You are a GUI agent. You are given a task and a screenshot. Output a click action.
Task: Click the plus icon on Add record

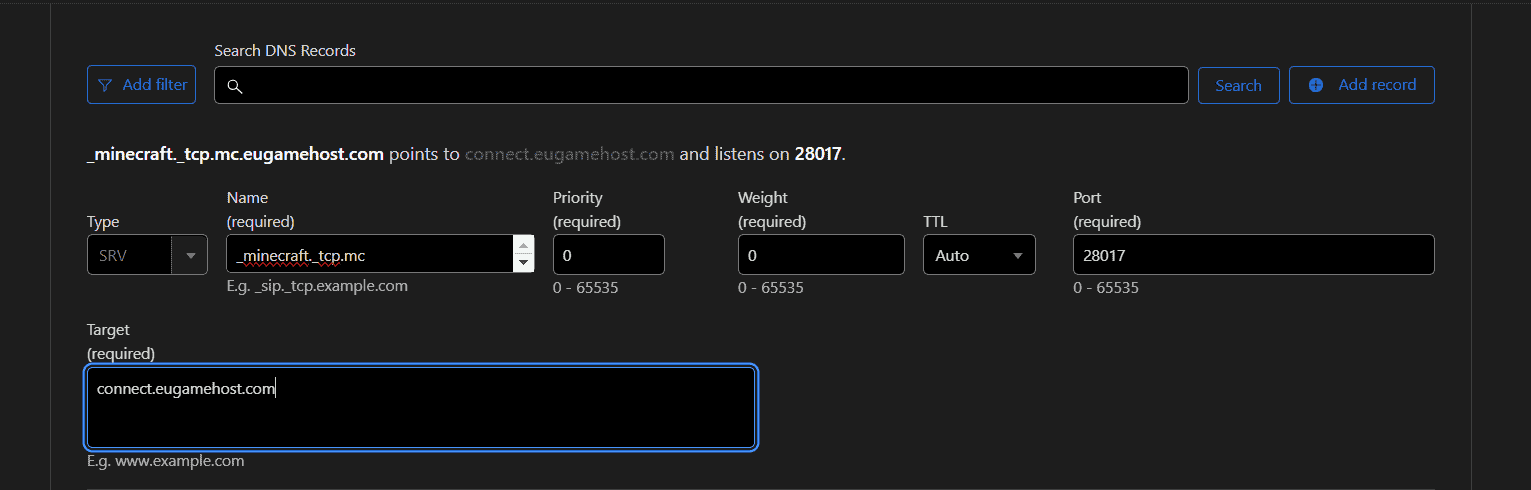pyautogui.click(x=1316, y=85)
